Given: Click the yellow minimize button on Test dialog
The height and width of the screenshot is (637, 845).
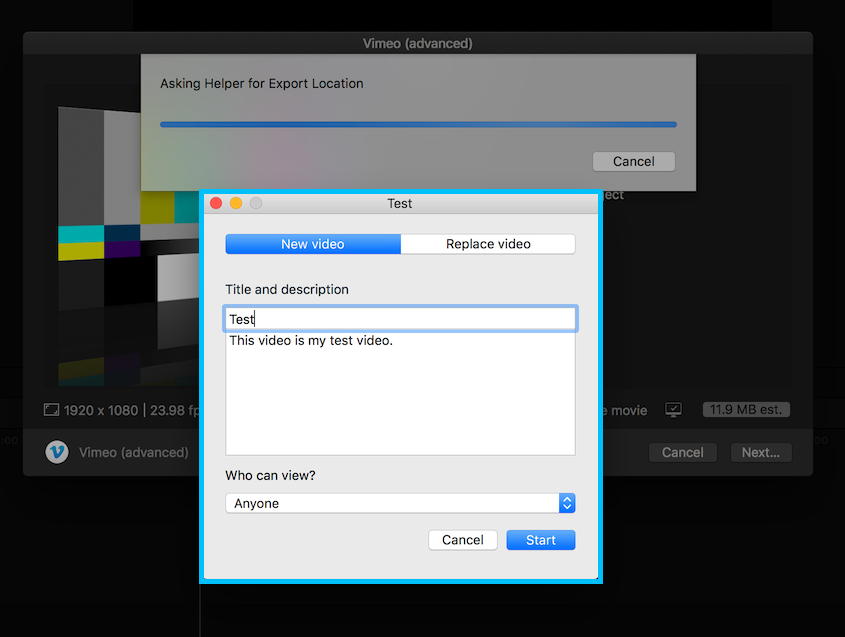Looking at the screenshot, I should 235,202.
